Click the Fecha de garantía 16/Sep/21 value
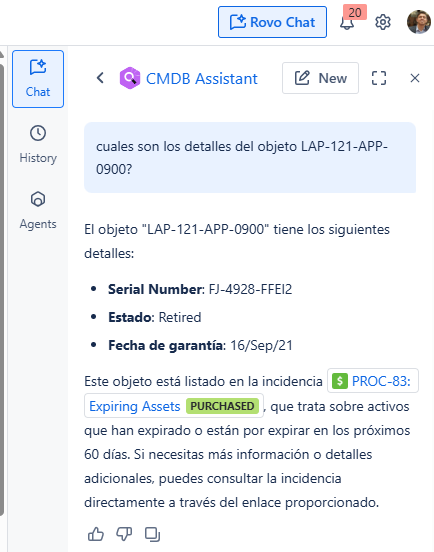434x552 pixels. click(x=261, y=345)
